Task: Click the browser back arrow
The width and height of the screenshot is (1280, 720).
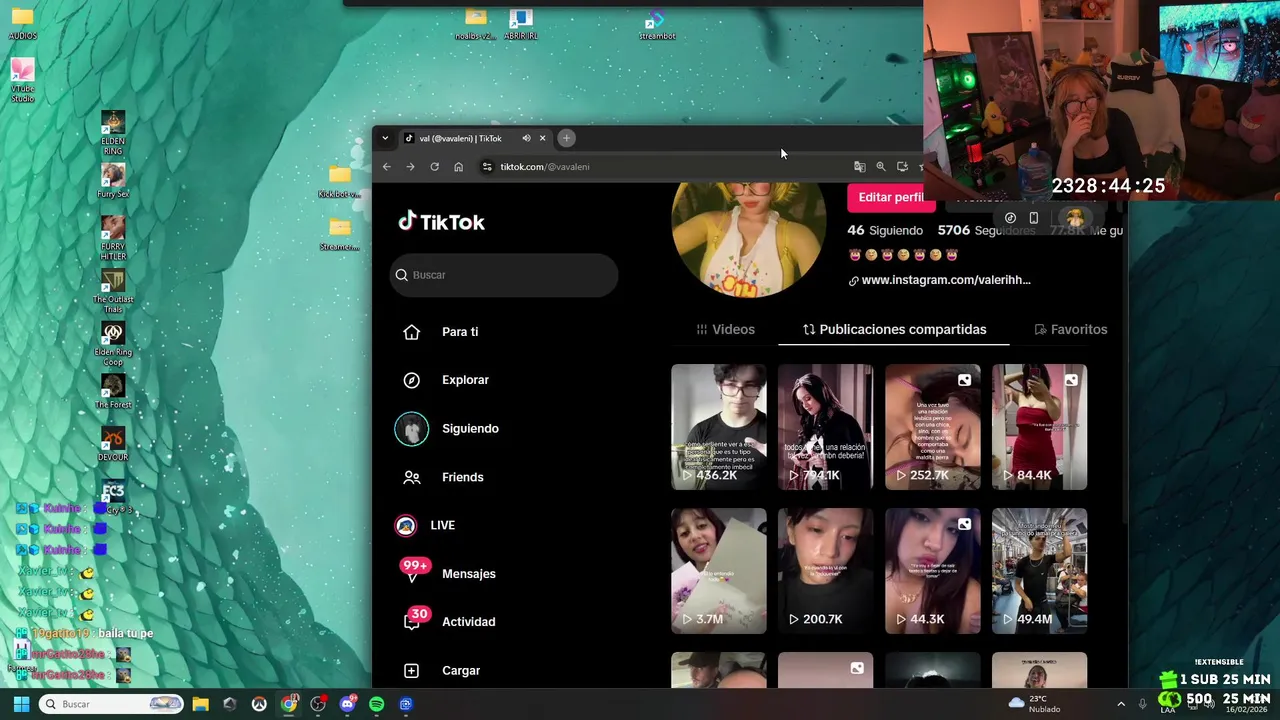Action: 387,167
